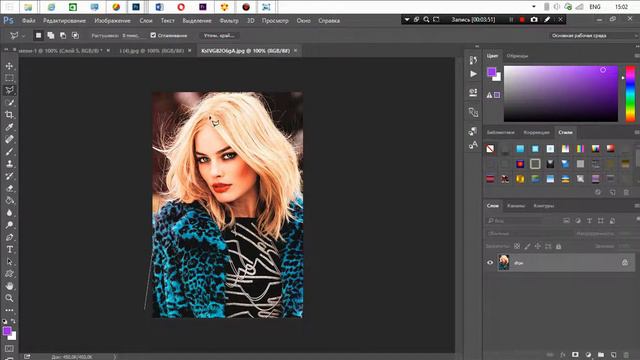The width and height of the screenshot is (640, 360).
Task: Select the Move tool
Action: pos(9,66)
